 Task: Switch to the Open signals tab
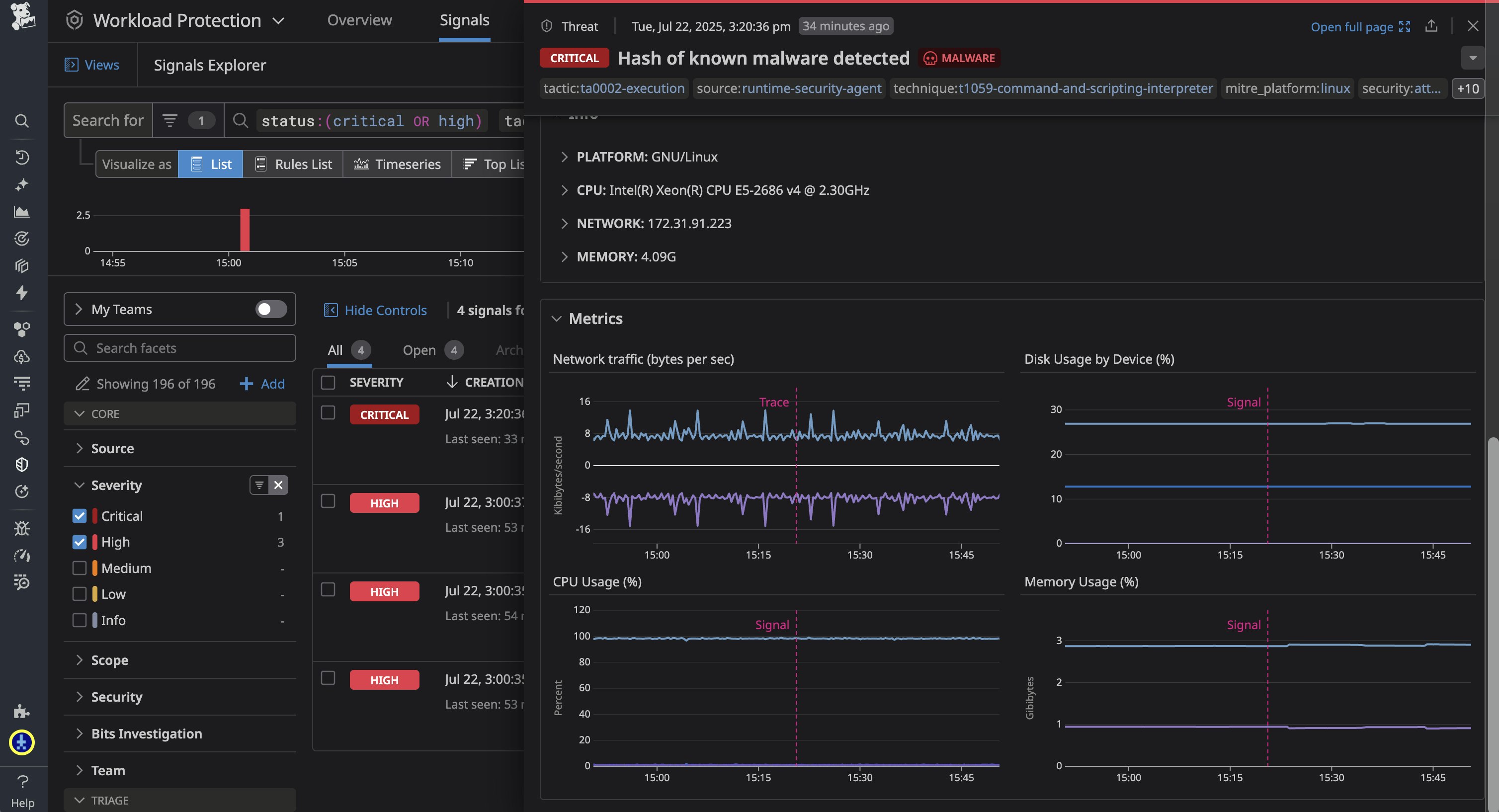pyautogui.click(x=433, y=349)
